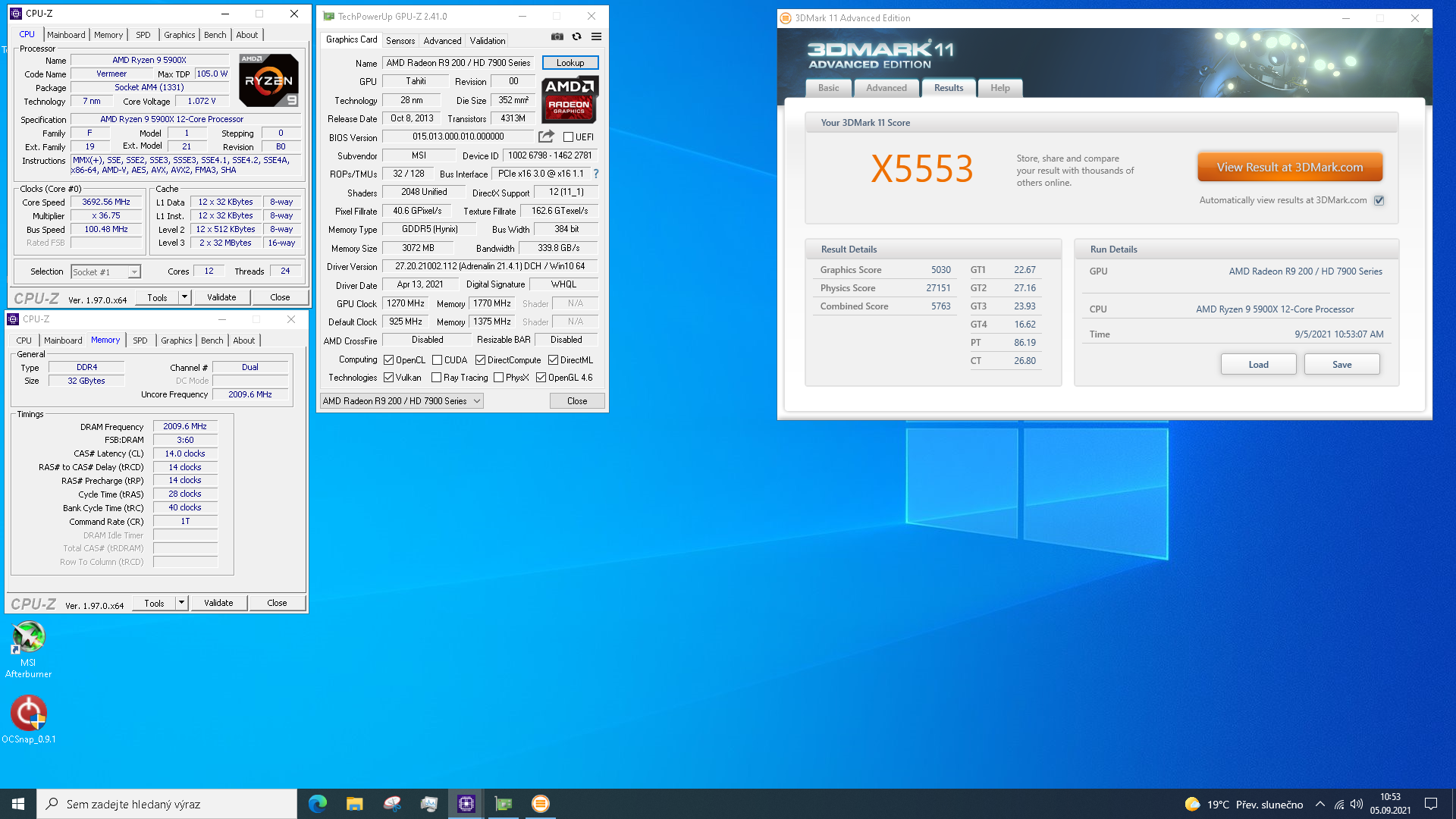Open the Socket #1 selection dropdown
This screenshot has height=819, width=1456.
click(106, 272)
